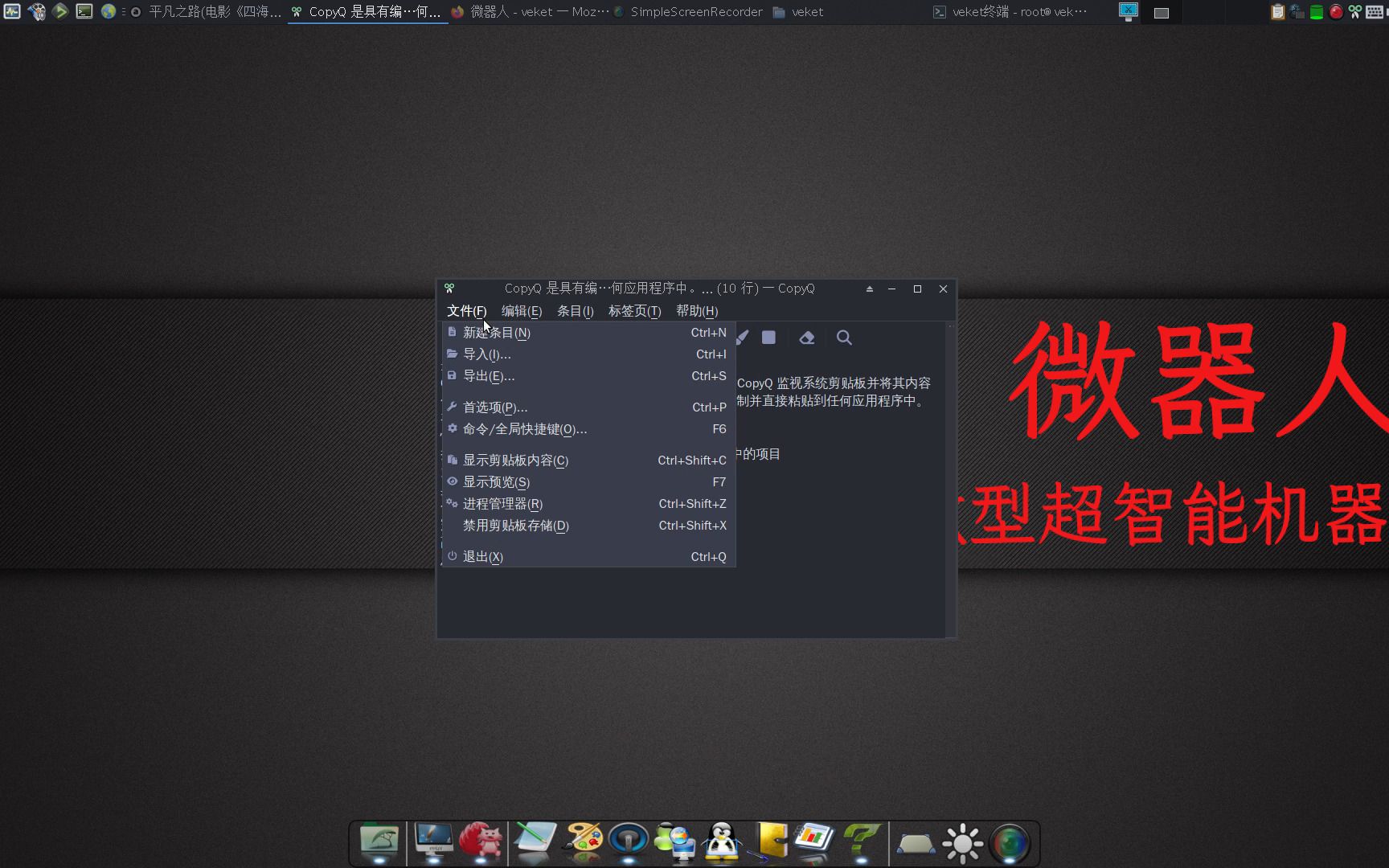The width and height of the screenshot is (1389, 868).
Task: Choose 显示剪贴板内容(C) menu item
Action: pos(588,461)
